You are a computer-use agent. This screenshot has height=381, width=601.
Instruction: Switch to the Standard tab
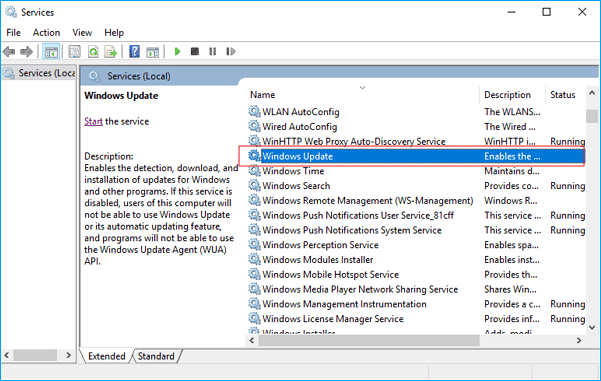pos(156,356)
